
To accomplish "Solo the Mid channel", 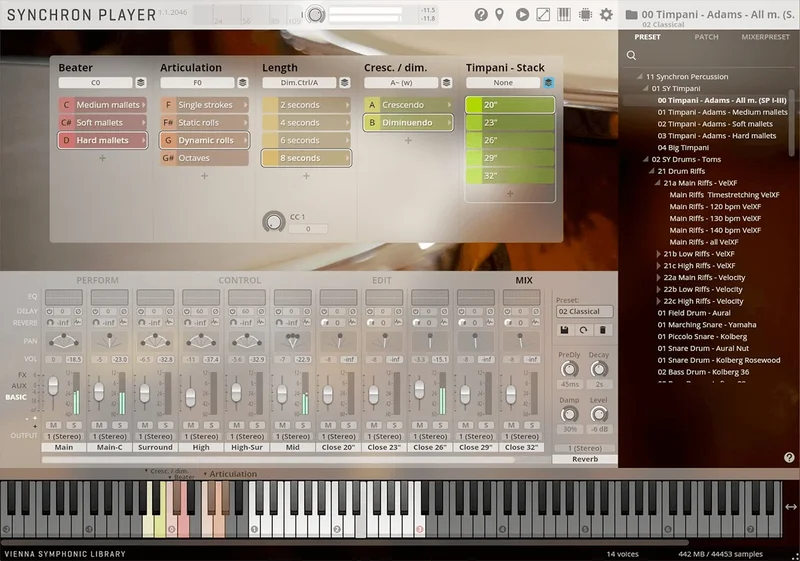I will [303, 425].
